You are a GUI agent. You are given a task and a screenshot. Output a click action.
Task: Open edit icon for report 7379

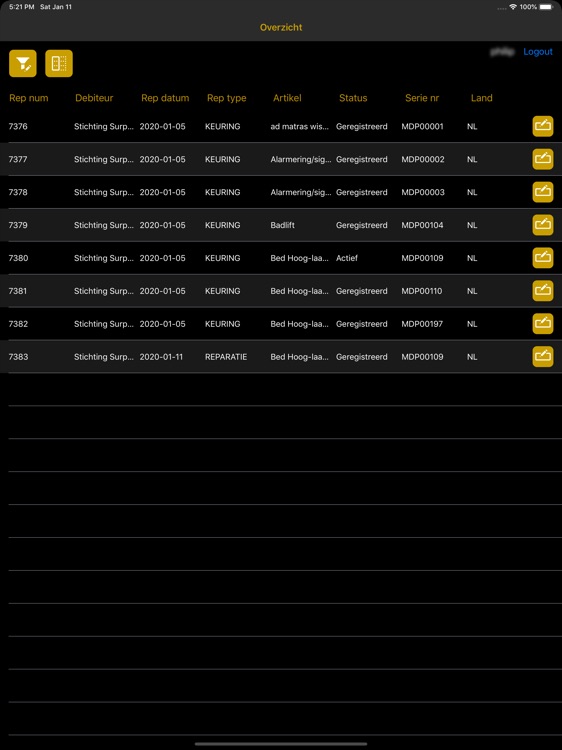click(x=543, y=225)
